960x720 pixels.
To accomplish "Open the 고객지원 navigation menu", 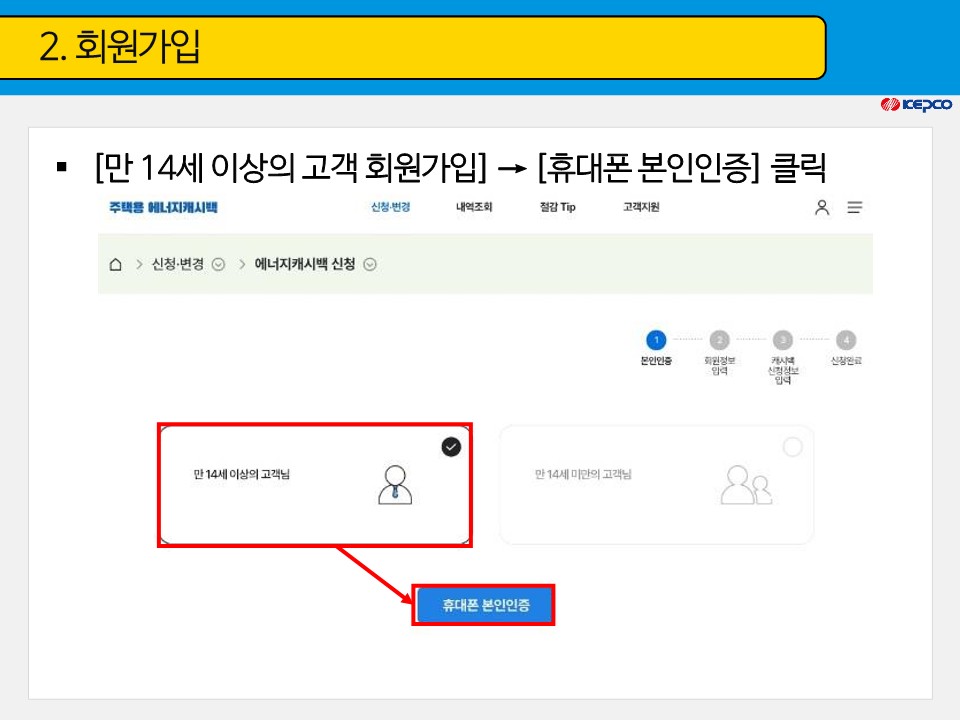I will tap(641, 207).
